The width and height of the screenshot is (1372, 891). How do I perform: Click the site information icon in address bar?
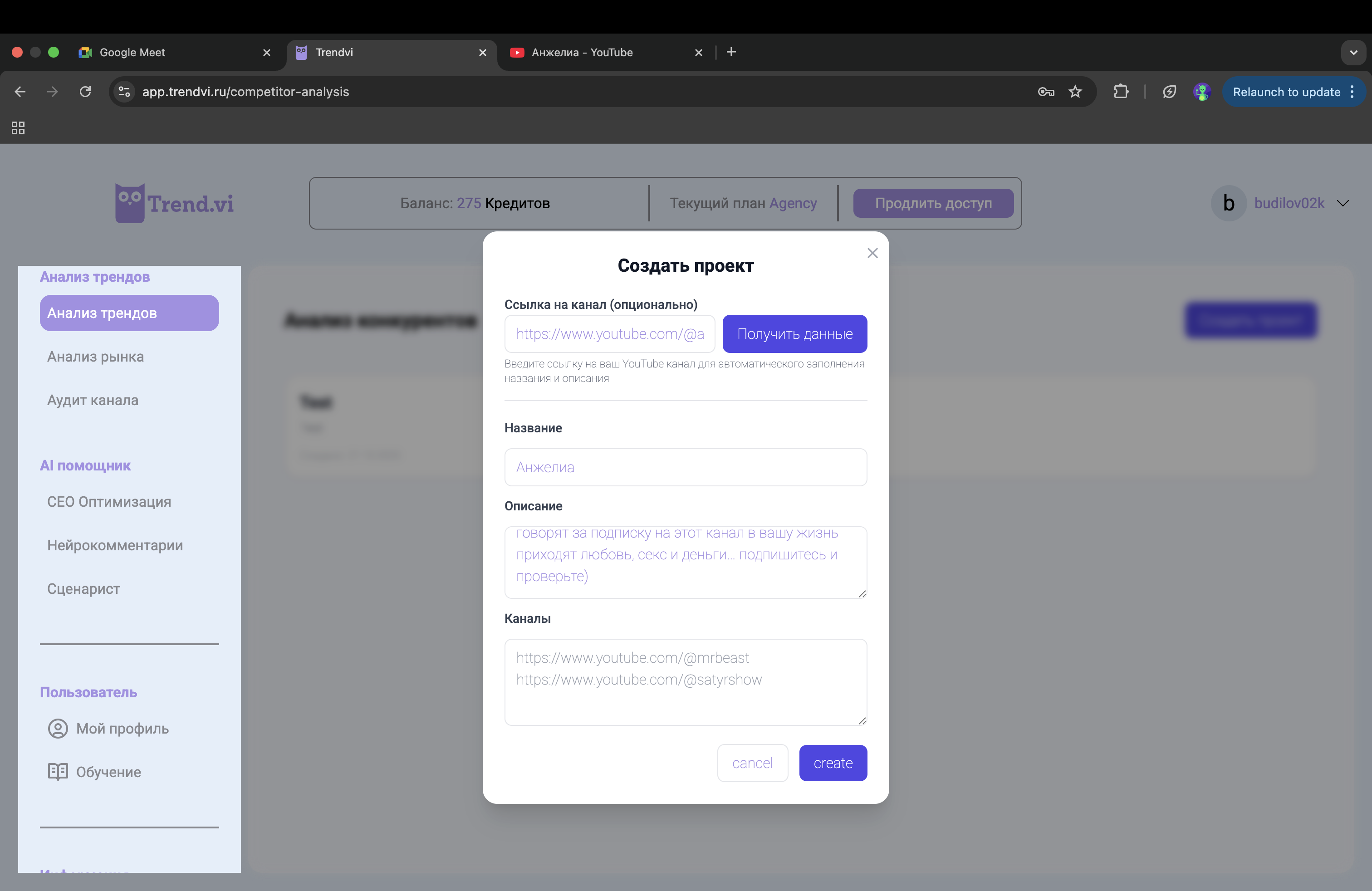[x=124, y=92]
